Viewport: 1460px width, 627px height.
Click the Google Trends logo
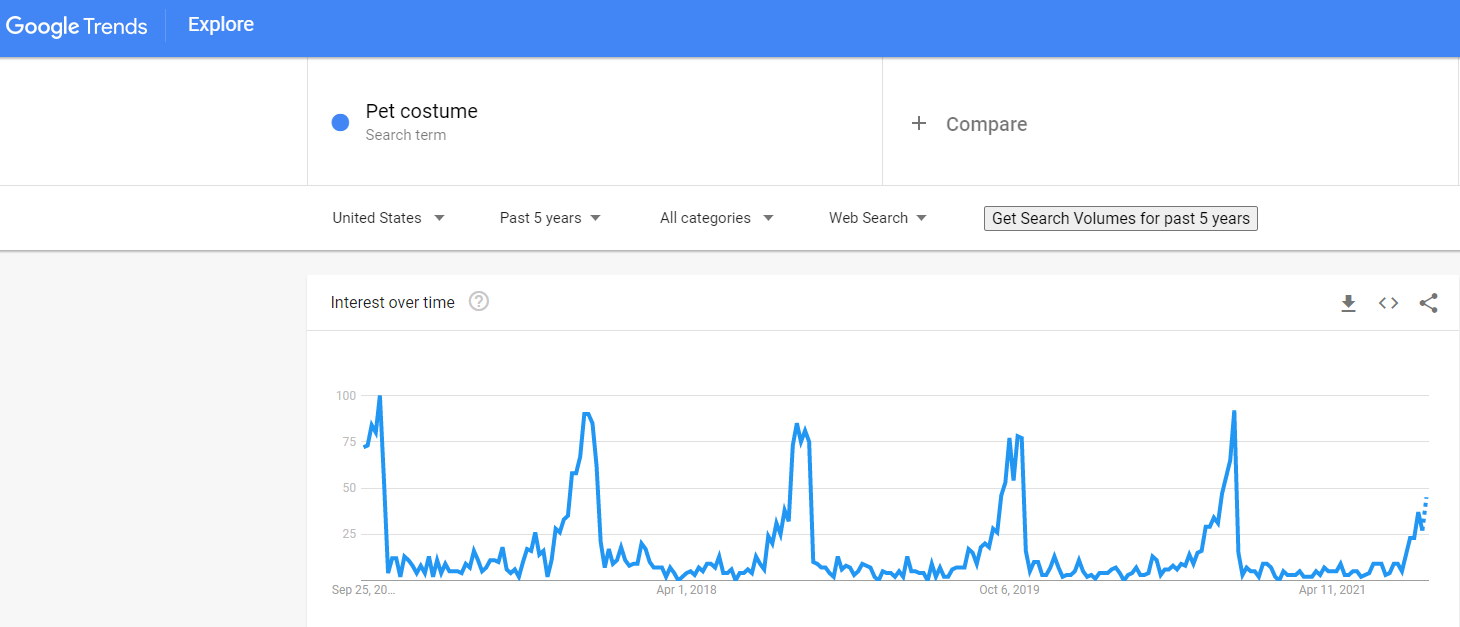pyautogui.click(x=77, y=26)
